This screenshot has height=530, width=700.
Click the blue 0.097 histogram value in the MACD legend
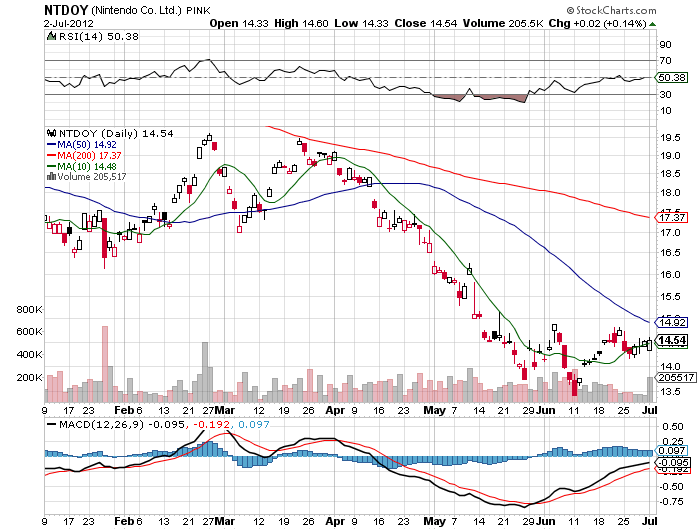[x=254, y=424]
